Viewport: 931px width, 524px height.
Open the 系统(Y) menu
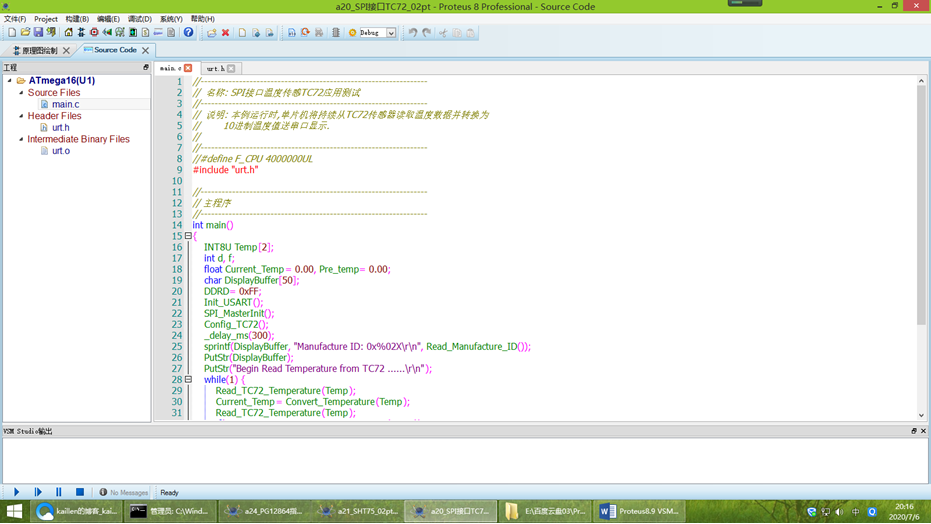(171, 19)
